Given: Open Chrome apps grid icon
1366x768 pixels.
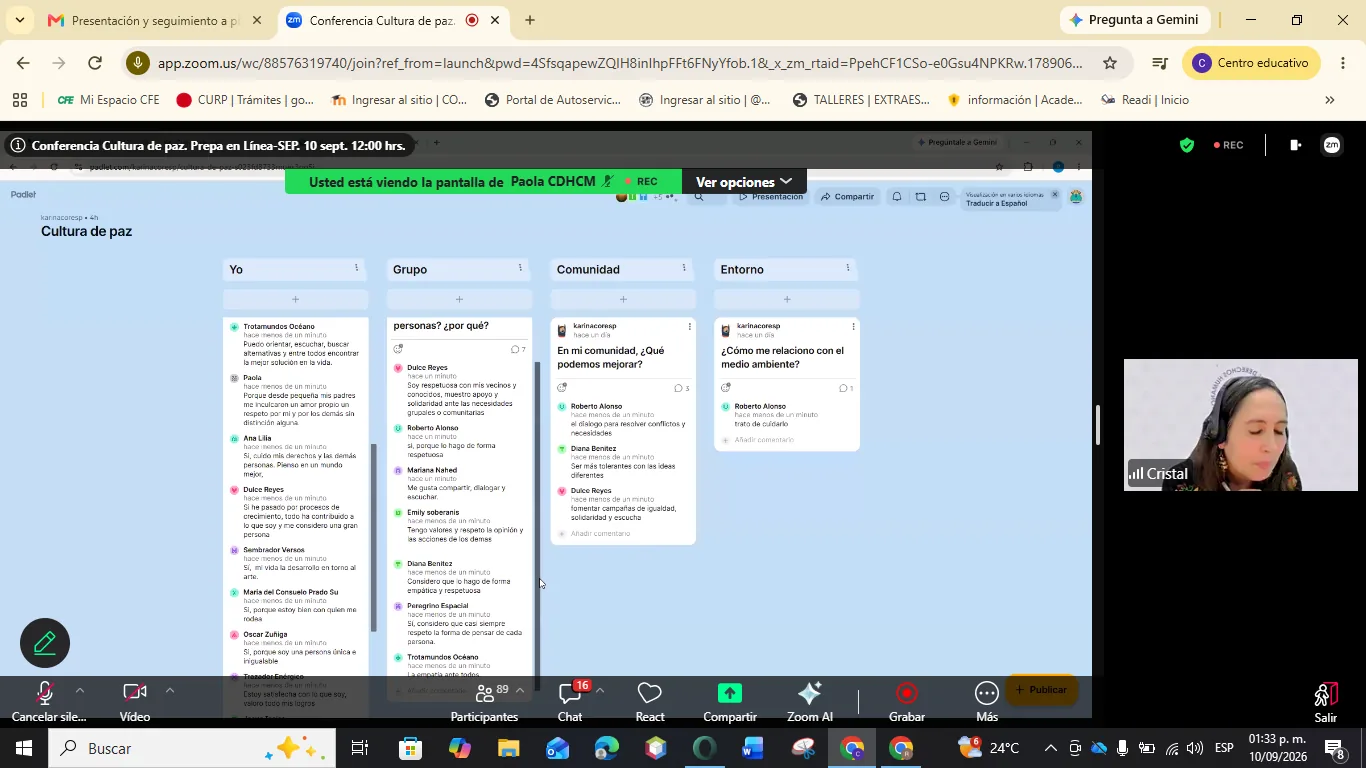Looking at the screenshot, I should [19, 100].
